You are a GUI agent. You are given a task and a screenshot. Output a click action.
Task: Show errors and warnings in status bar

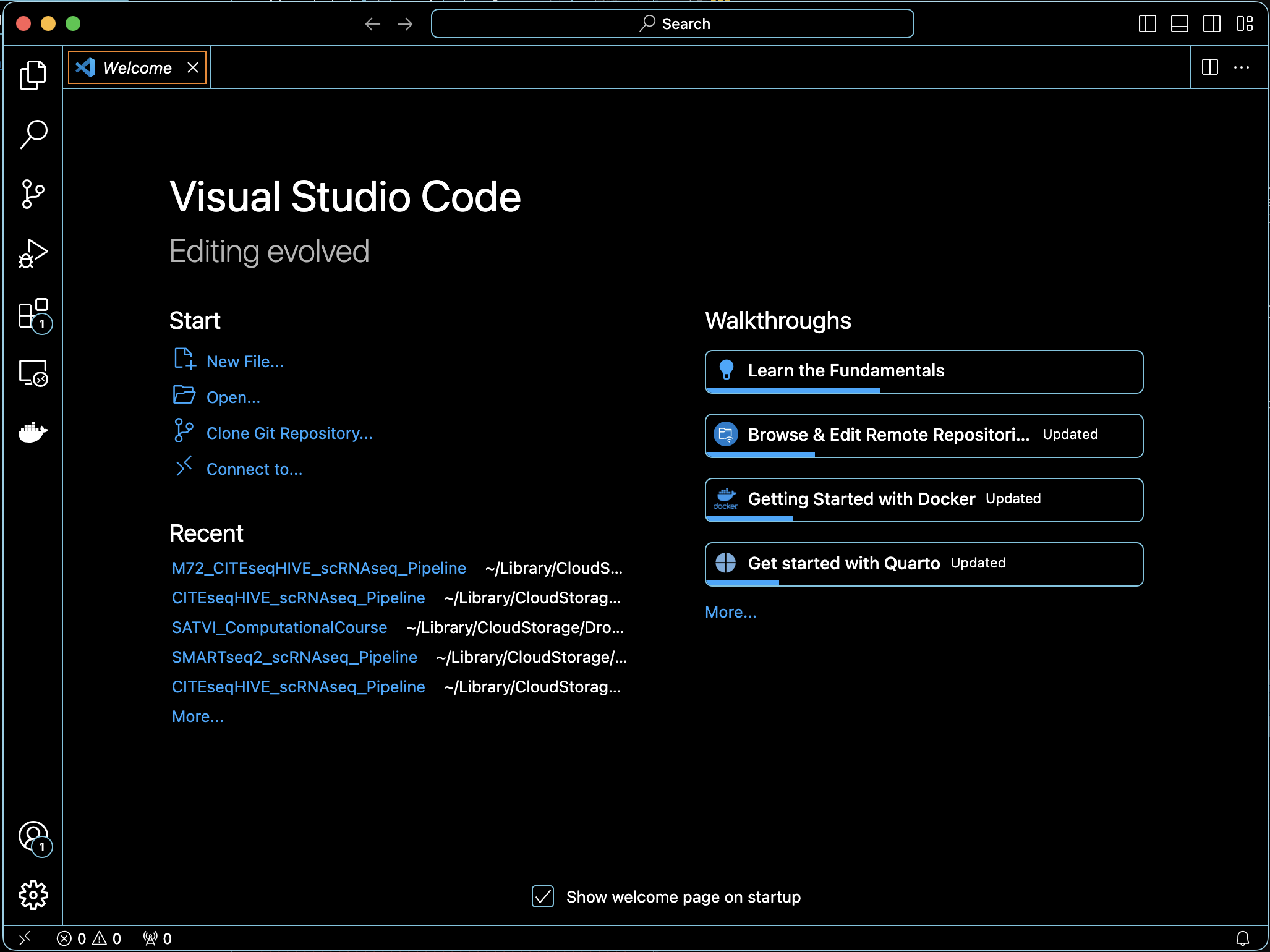[89, 938]
